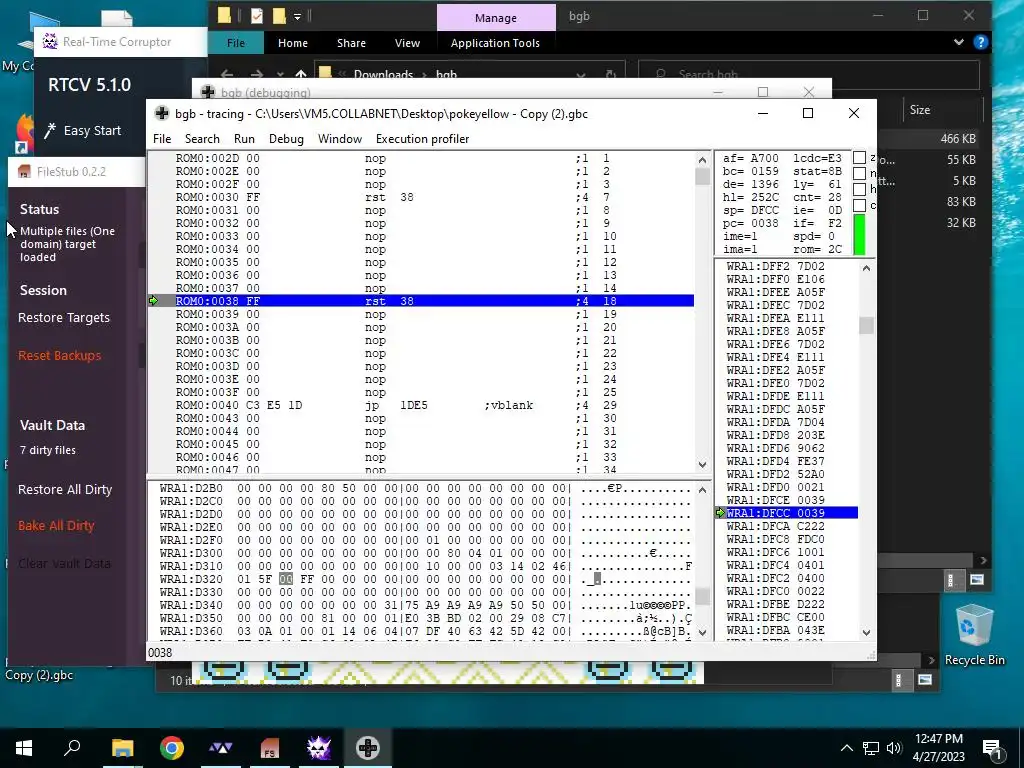Open taskbar Search icon
The height and width of the screenshot is (768, 1024).
72,747
